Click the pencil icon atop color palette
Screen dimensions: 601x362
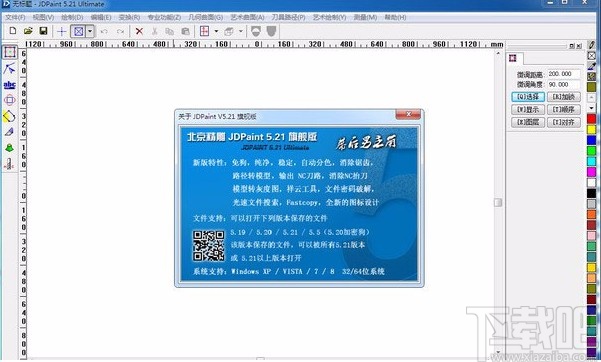tap(592, 45)
